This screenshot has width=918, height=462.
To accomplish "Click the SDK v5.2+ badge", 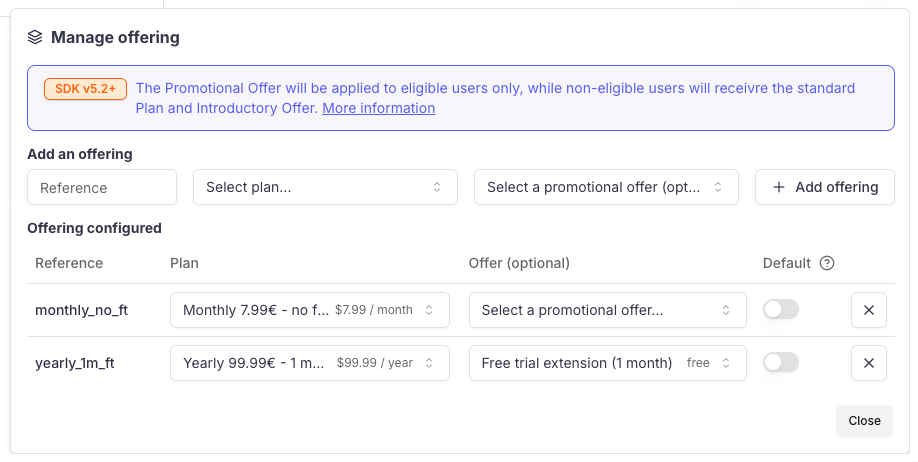I will click(85, 89).
